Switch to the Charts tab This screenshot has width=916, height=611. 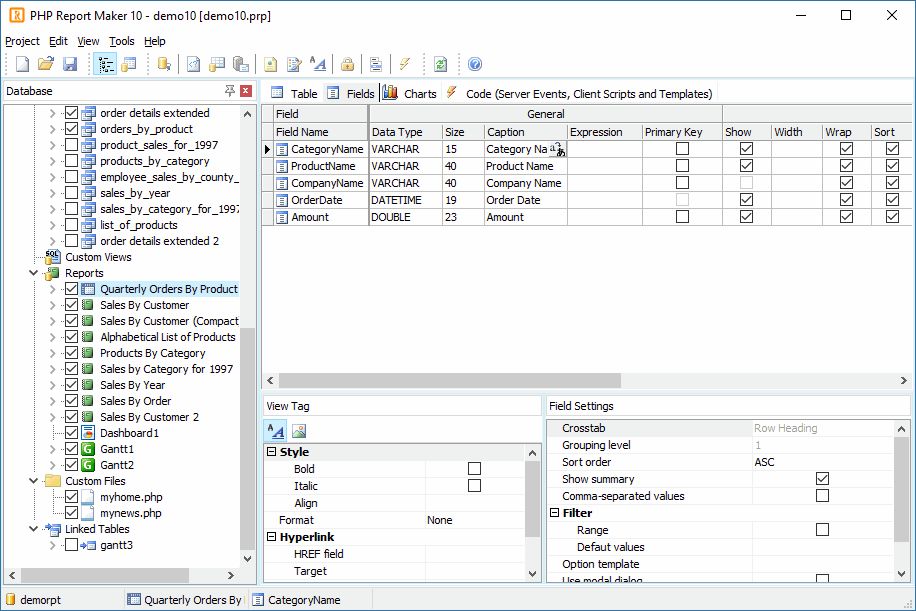(x=409, y=93)
